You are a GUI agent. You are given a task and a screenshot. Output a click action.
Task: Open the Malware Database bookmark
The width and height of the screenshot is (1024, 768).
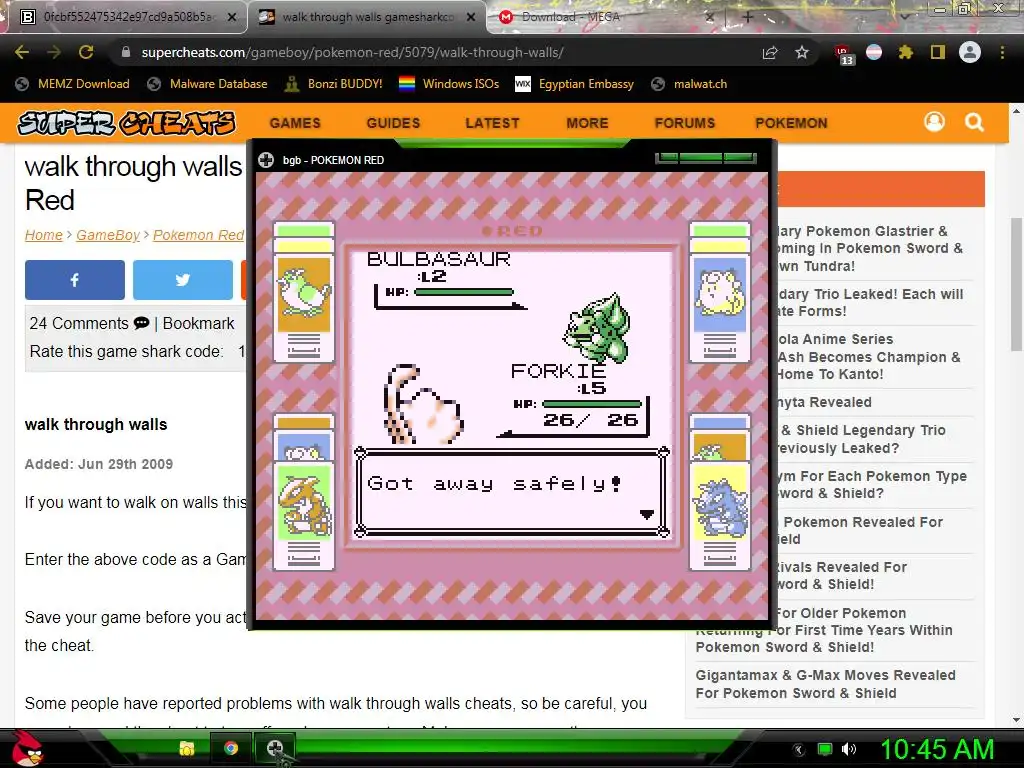tap(208, 84)
